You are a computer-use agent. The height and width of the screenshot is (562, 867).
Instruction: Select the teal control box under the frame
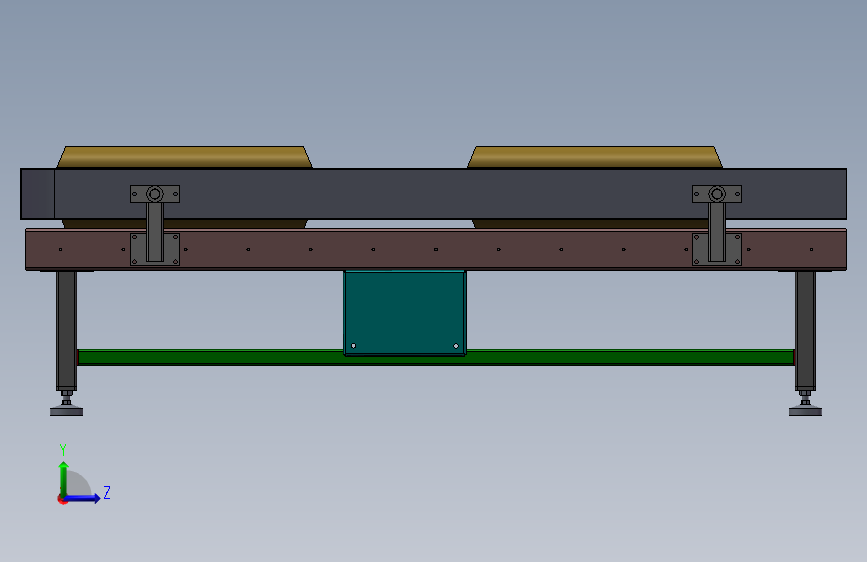405,313
